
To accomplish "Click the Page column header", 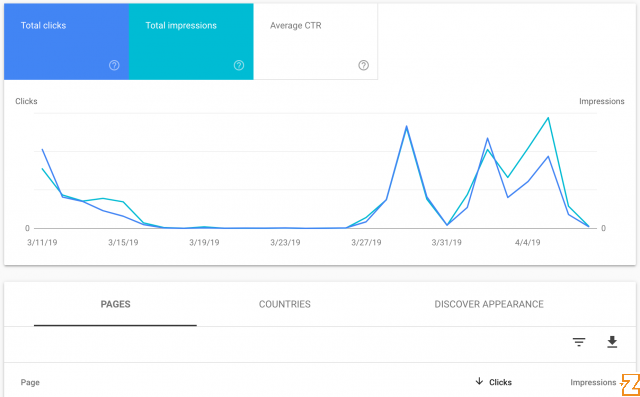I will pos(30,382).
